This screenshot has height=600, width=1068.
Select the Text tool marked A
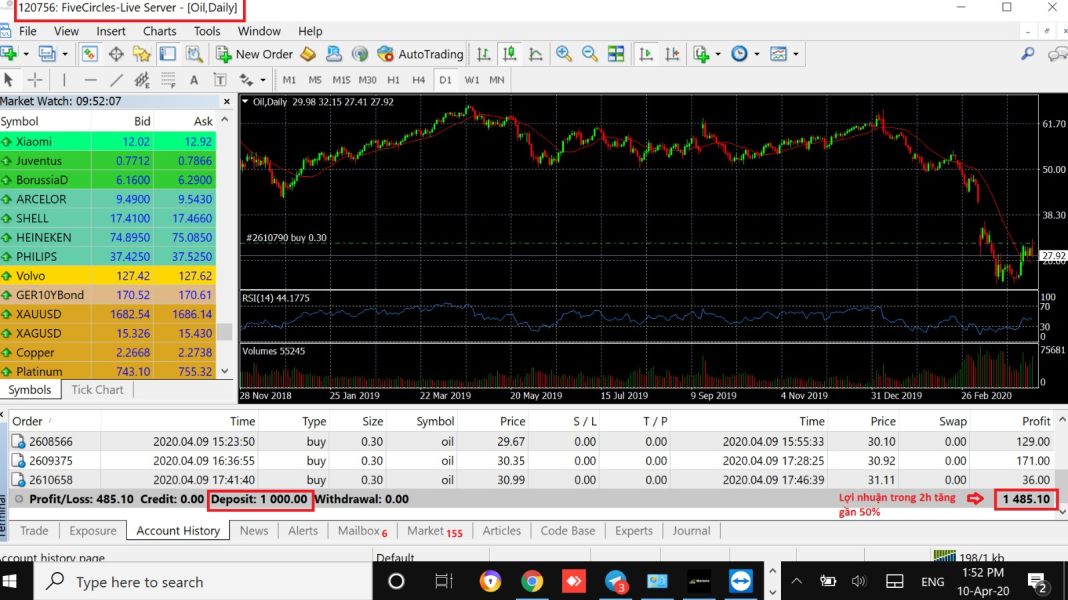[x=194, y=80]
